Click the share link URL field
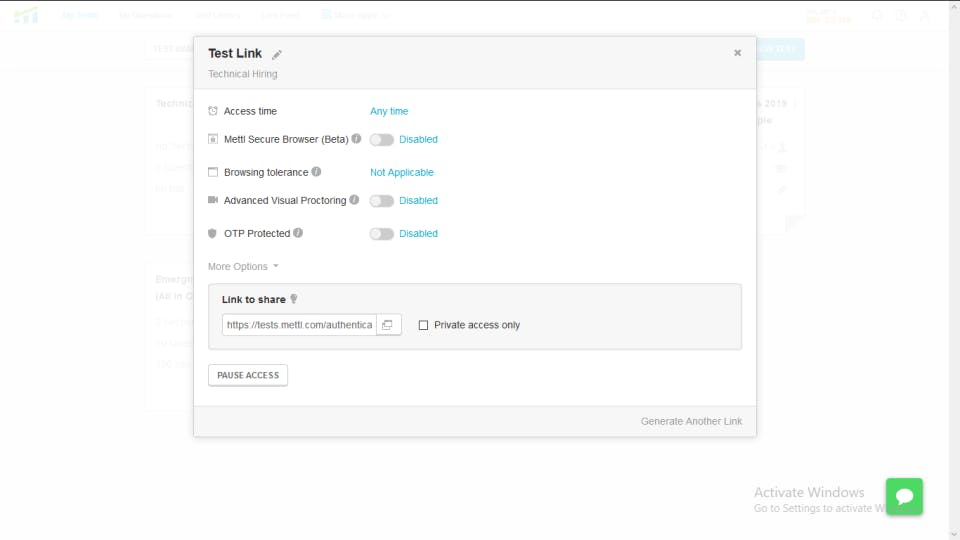960x540 pixels. [299, 324]
